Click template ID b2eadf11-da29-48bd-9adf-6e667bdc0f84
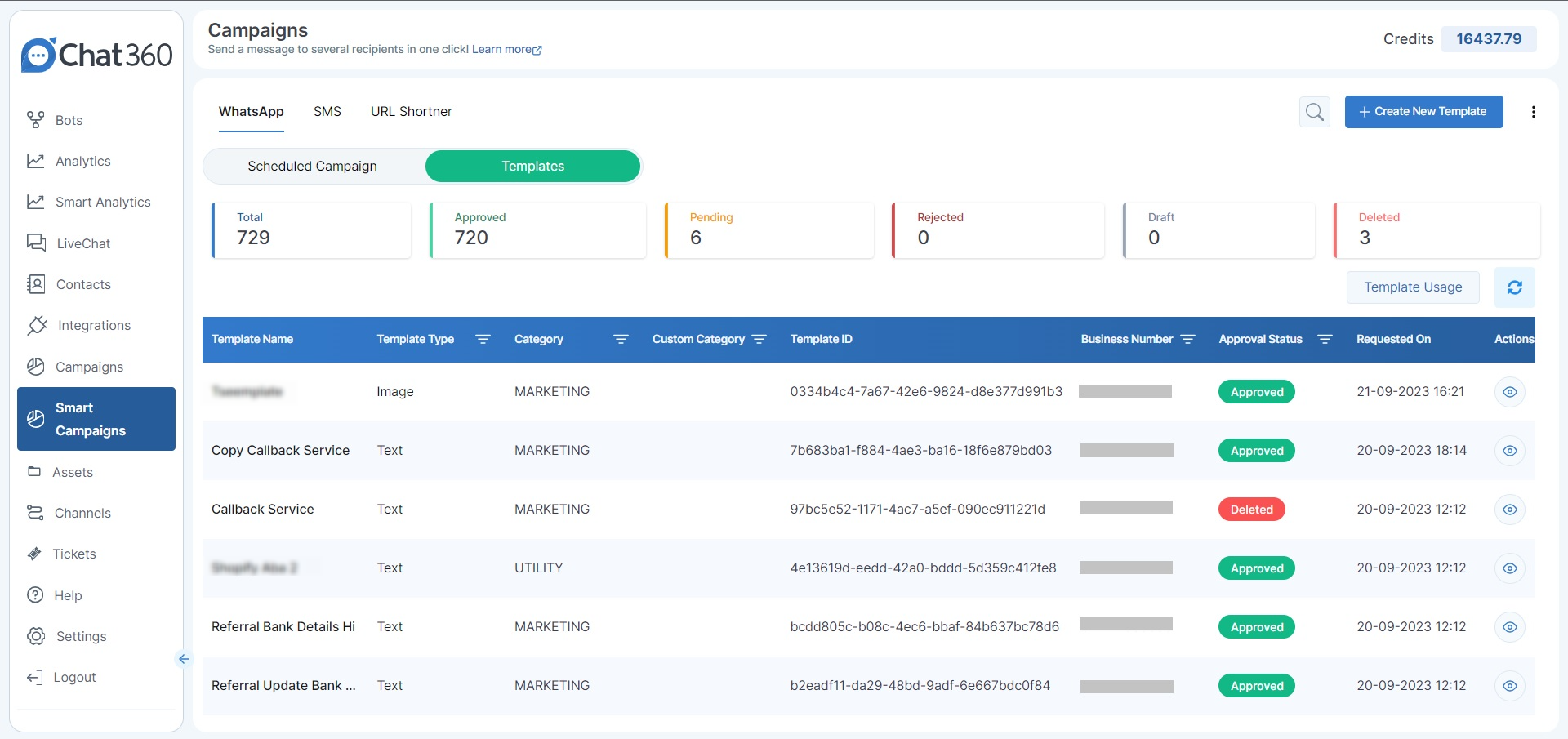Screen dimensions: 1568x739 coord(920,686)
